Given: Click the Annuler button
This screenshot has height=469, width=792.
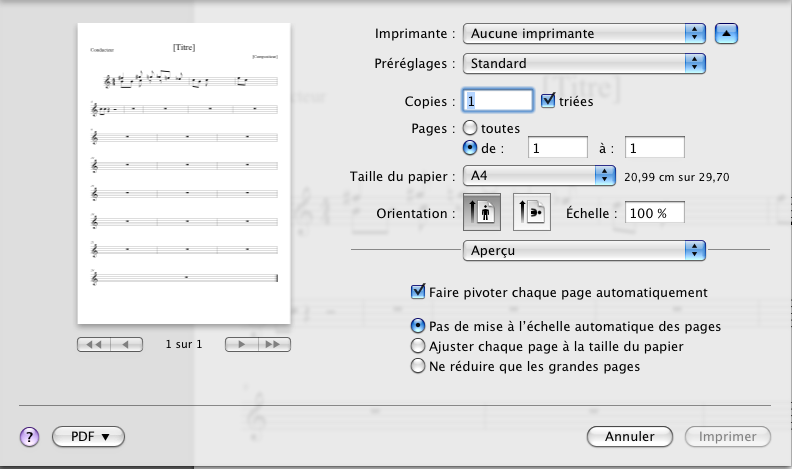Looking at the screenshot, I should pyautogui.click(x=629, y=437).
